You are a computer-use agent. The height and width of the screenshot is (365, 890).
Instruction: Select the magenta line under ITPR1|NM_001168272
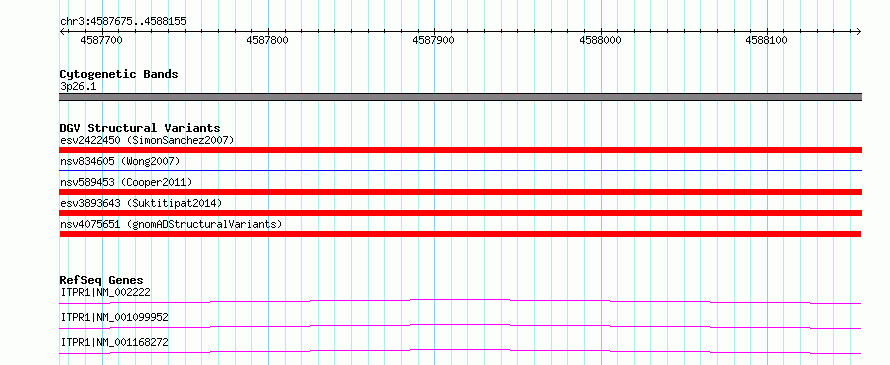[460, 351]
